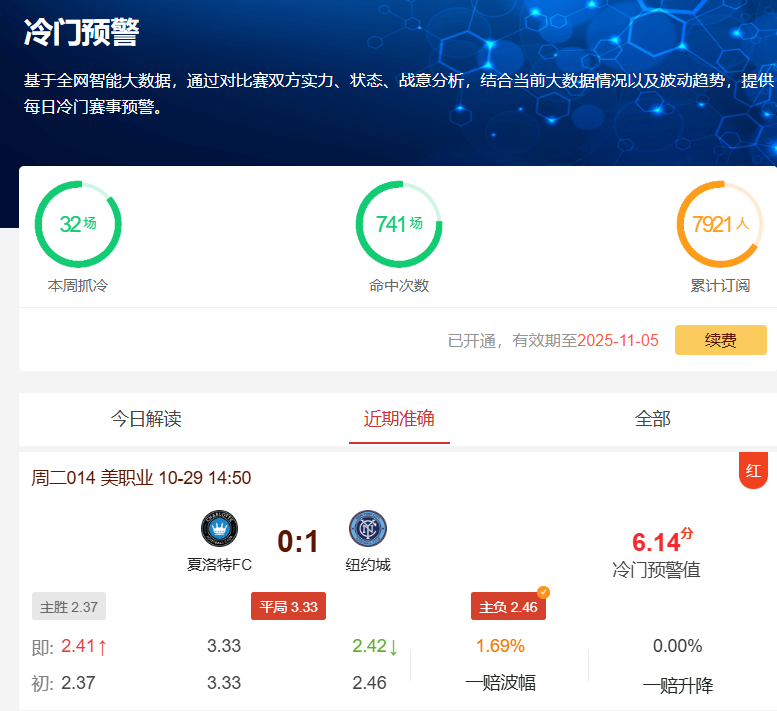The image size is (777, 711).
Task: Click match header 周二014 美职业 10-29 14:50
Action: point(141,478)
